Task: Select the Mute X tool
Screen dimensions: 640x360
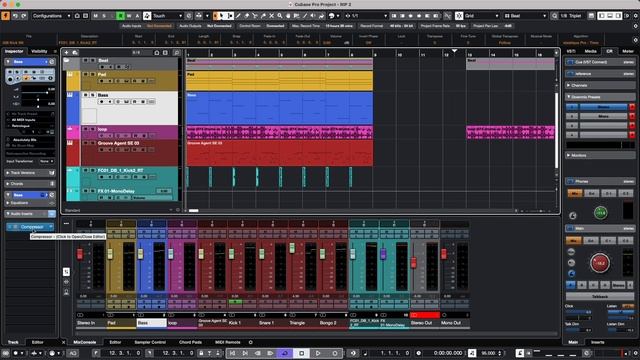Action: 271,16
